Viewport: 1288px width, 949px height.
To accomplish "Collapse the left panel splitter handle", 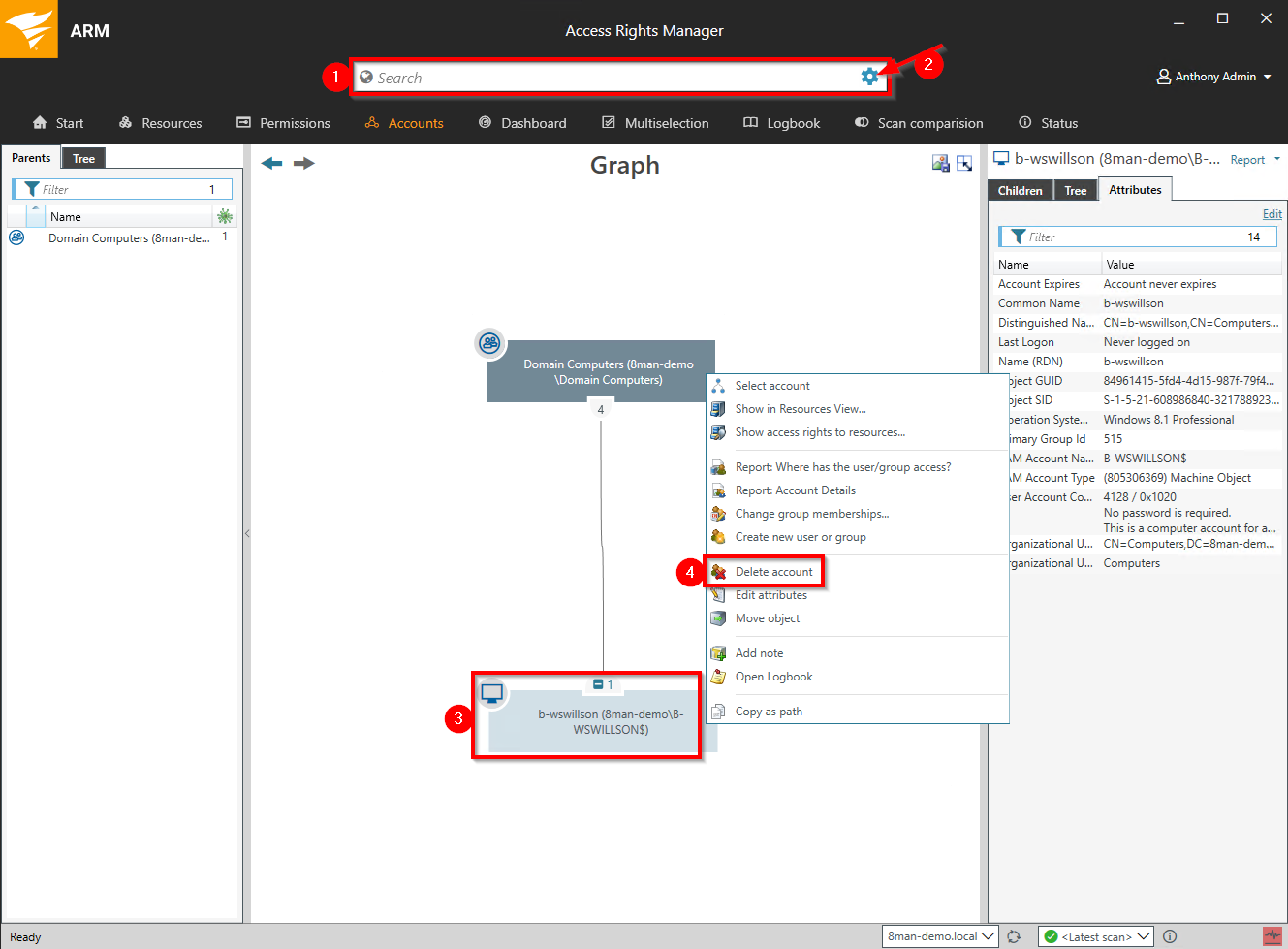I will pos(247,533).
